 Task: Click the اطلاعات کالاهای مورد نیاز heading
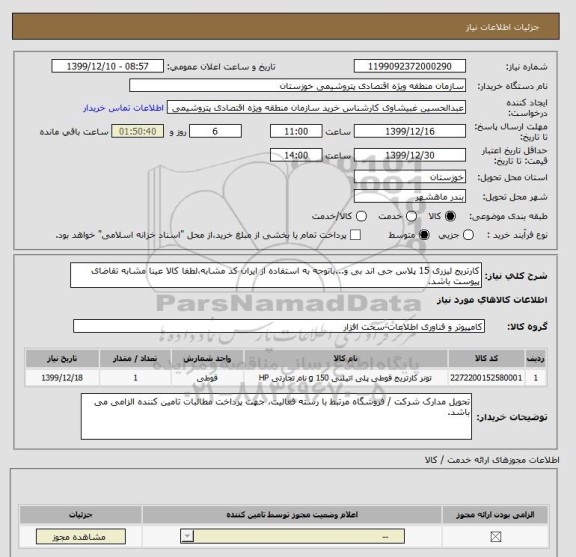tap(492, 300)
